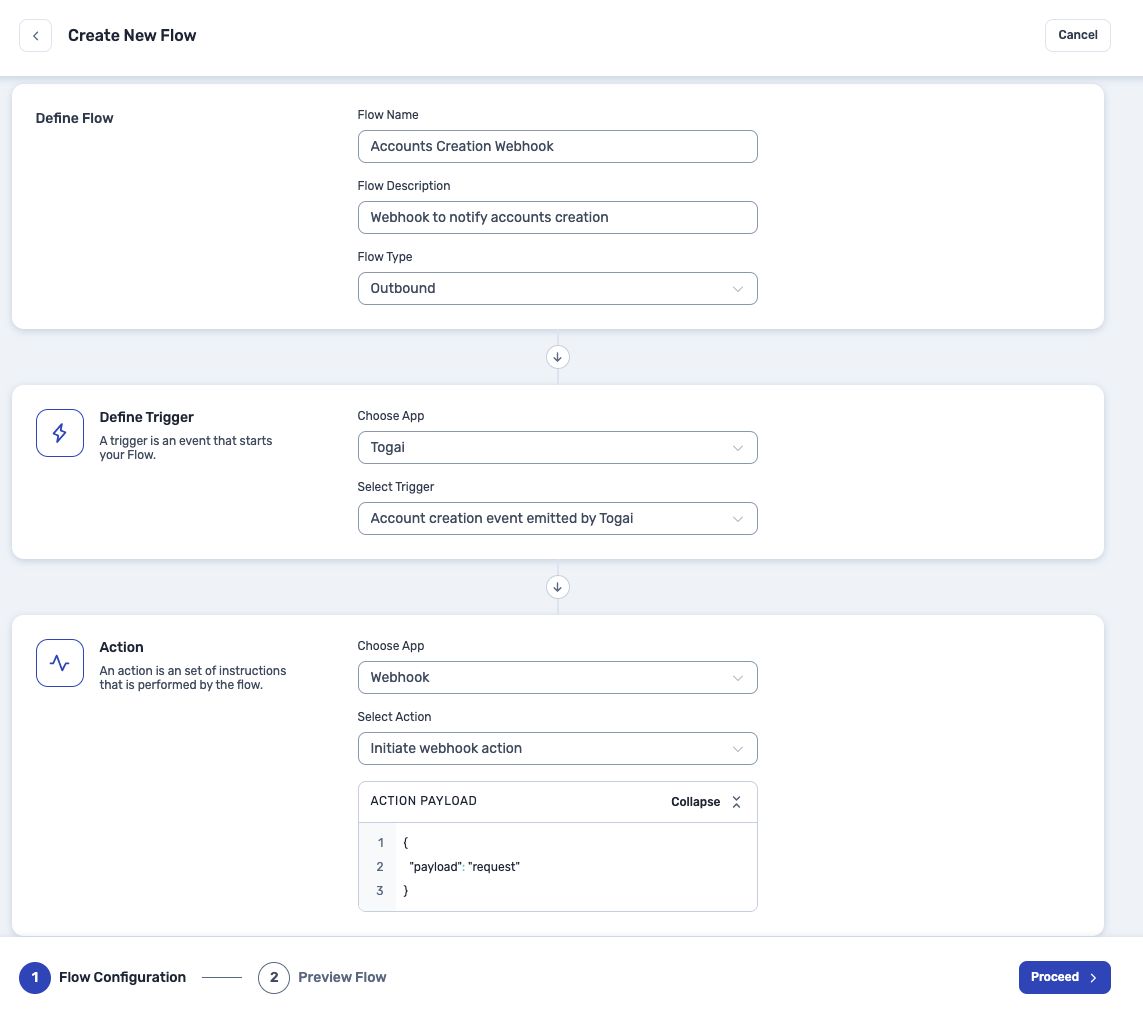Click step circle 1 for Flow Configuration
Image resolution: width=1143 pixels, height=1012 pixels.
(x=35, y=977)
